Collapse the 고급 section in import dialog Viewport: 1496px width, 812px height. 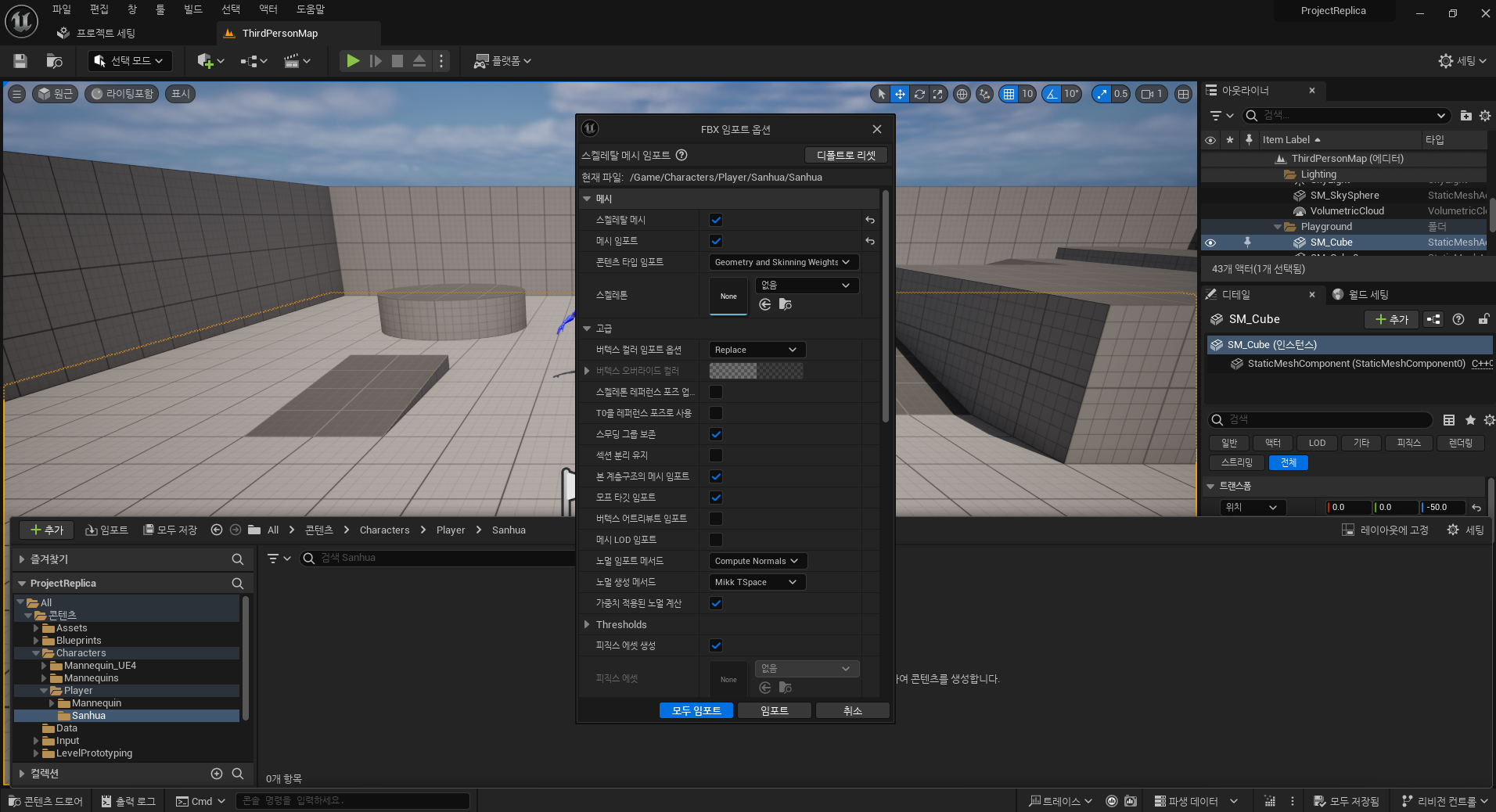(x=587, y=329)
